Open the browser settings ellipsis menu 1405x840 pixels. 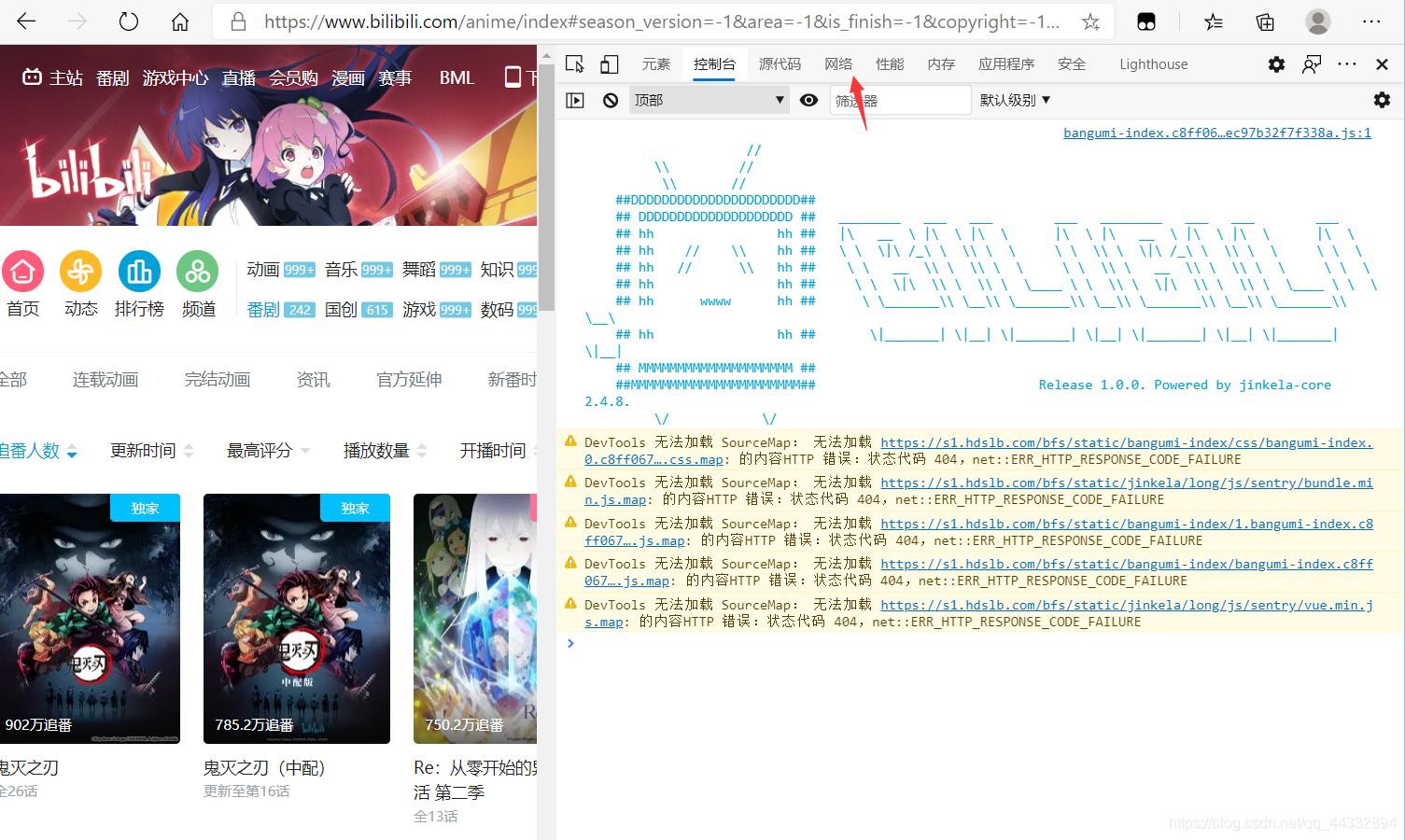point(1371,21)
